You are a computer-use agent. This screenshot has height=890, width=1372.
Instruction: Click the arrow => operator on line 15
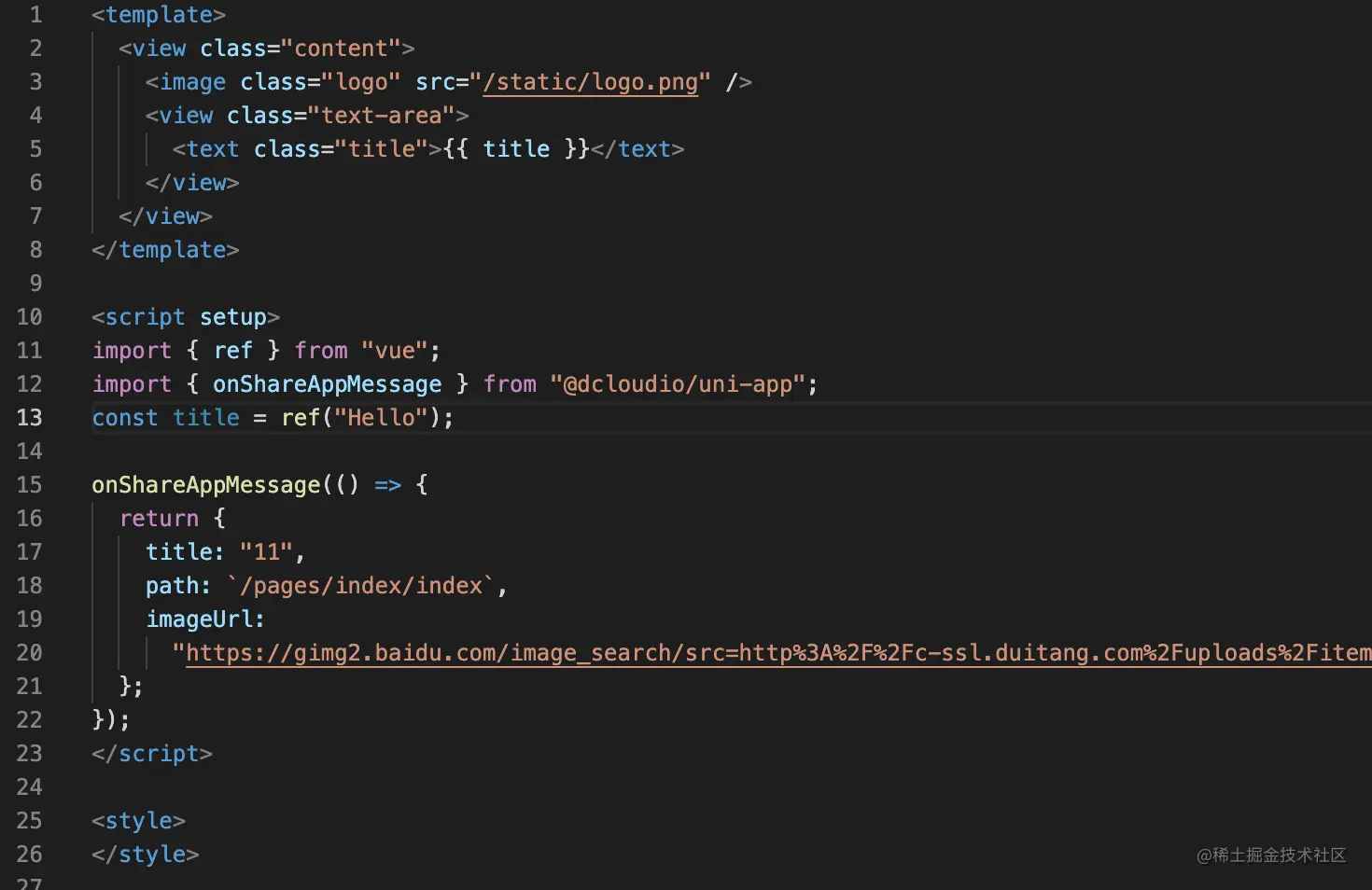click(x=388, y=485)
